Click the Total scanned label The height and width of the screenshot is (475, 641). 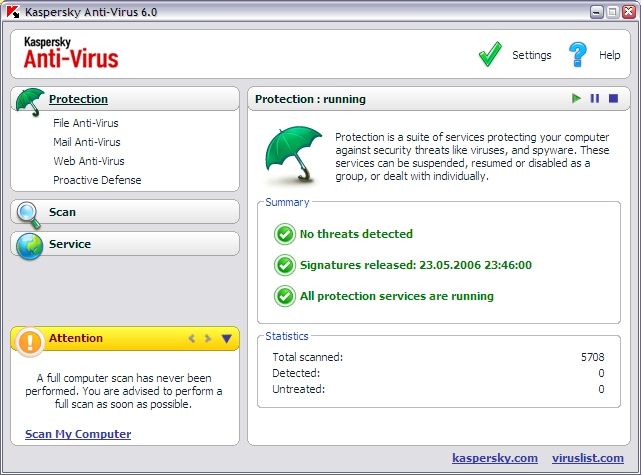307,357
